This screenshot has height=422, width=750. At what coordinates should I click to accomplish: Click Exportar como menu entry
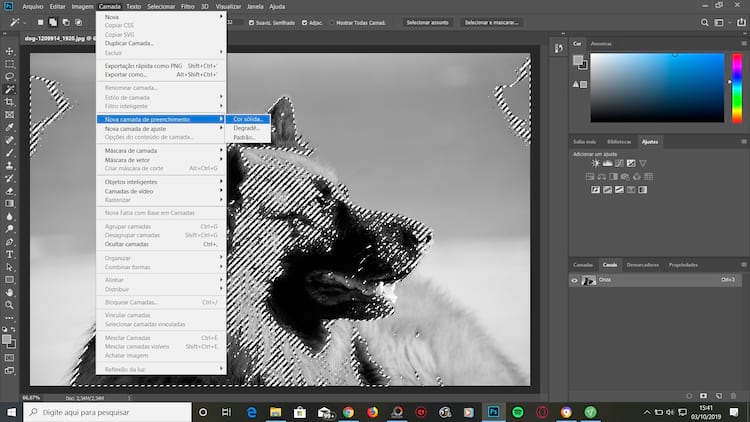pos(161,75)
